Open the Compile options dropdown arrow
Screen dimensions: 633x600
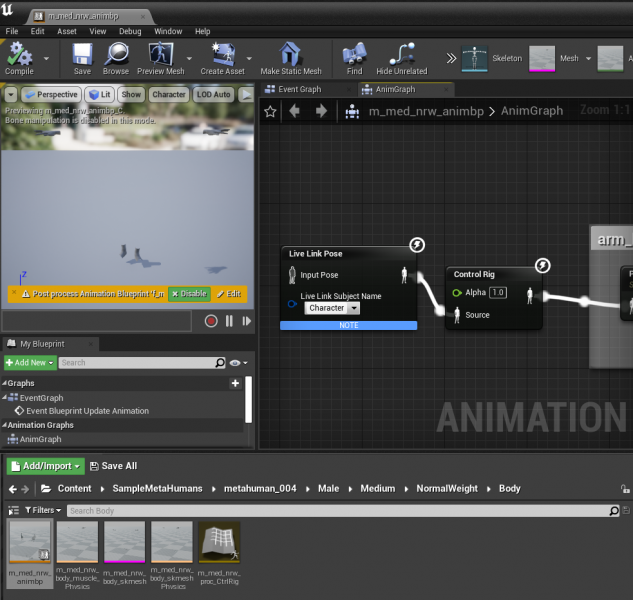[x=46, y=59]
